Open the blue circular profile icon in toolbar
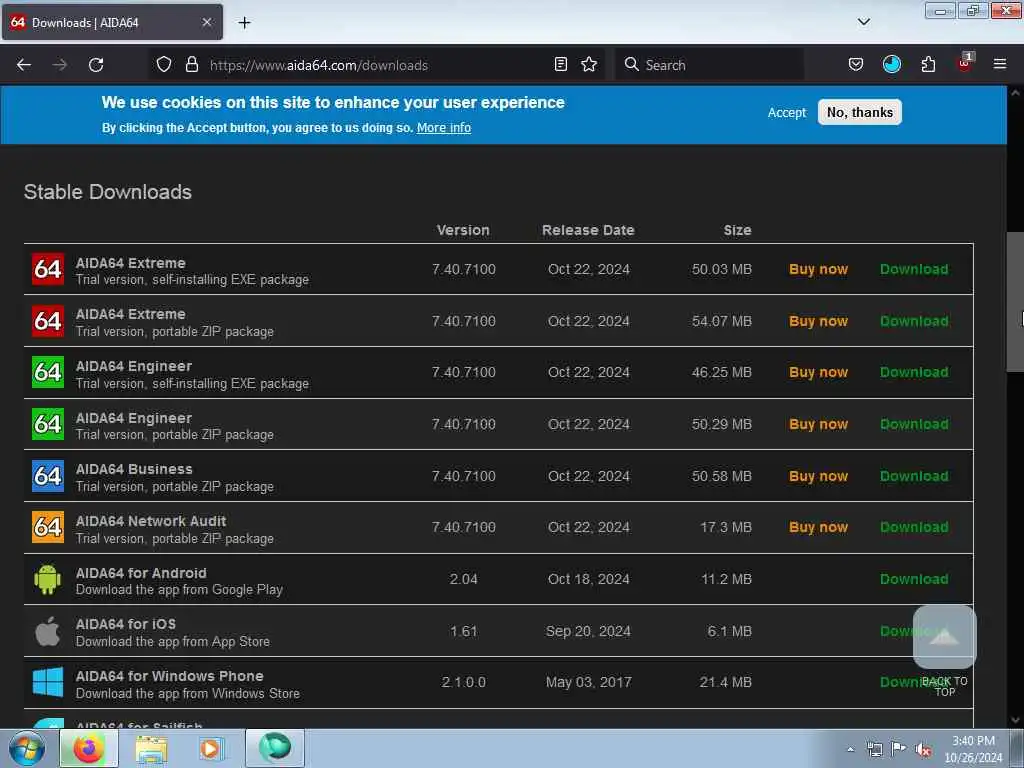1024x768 pixels. [x=891, y=65]
